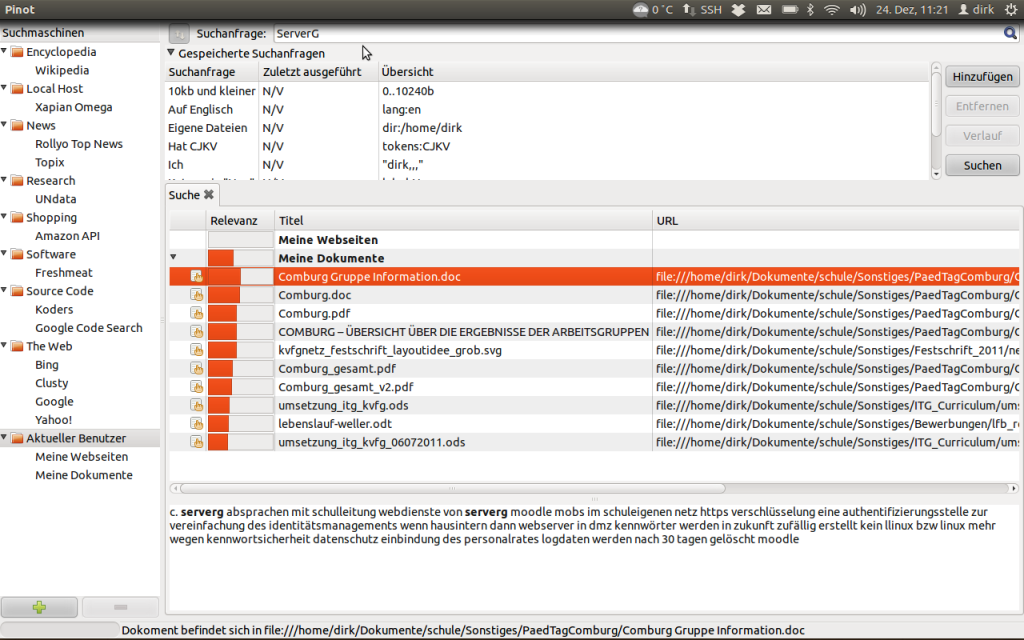This screenshot has height=640, width=1024.
Task: Collapse the Meine Dokumente results group
Action: [174, 258]
